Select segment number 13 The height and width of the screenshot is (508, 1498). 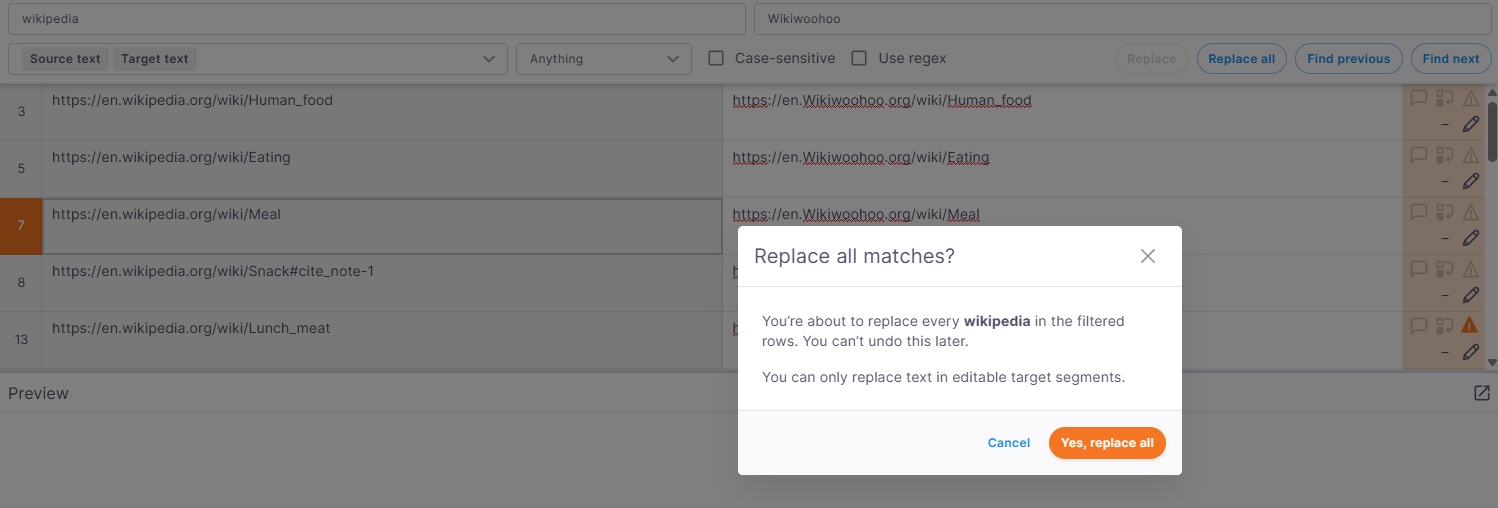21,340
